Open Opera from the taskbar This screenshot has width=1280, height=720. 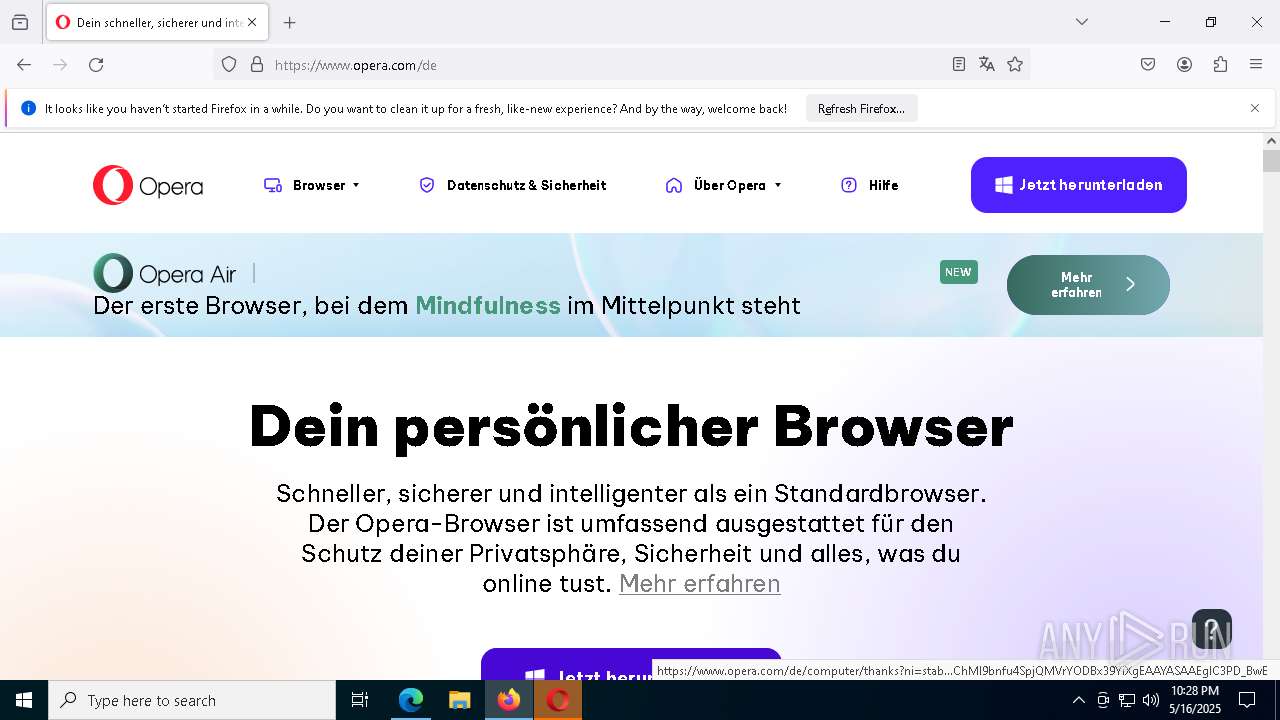click(558, 700)
